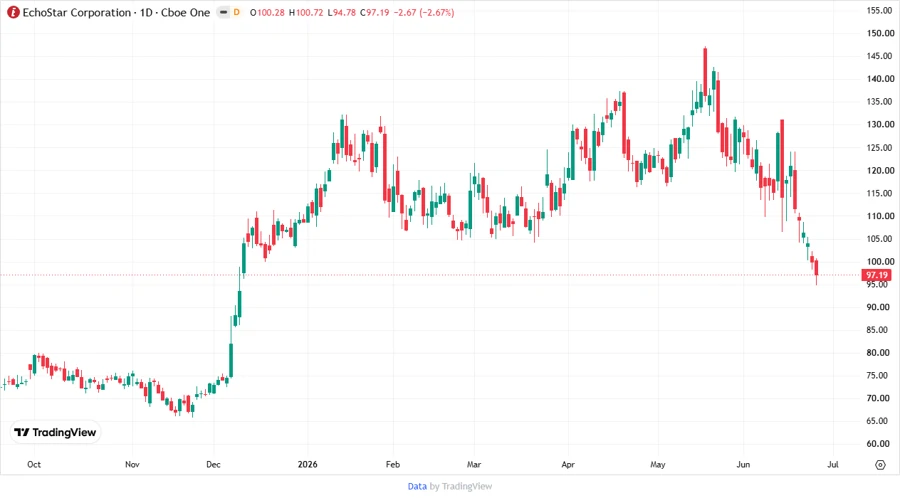Click the open value O100.28

[267, 13]
